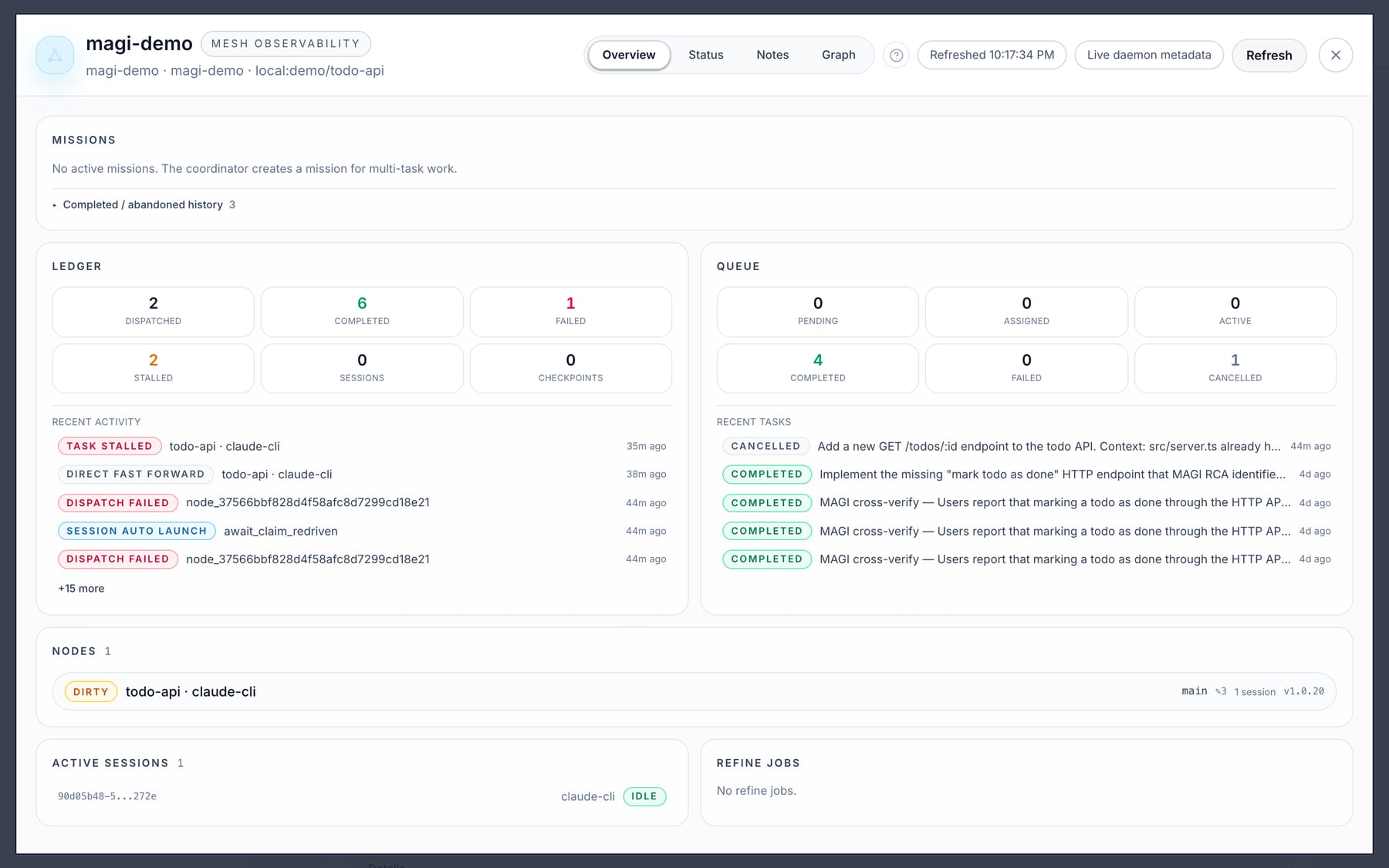Select the STALLED 2 card

(x=153, y=368)
